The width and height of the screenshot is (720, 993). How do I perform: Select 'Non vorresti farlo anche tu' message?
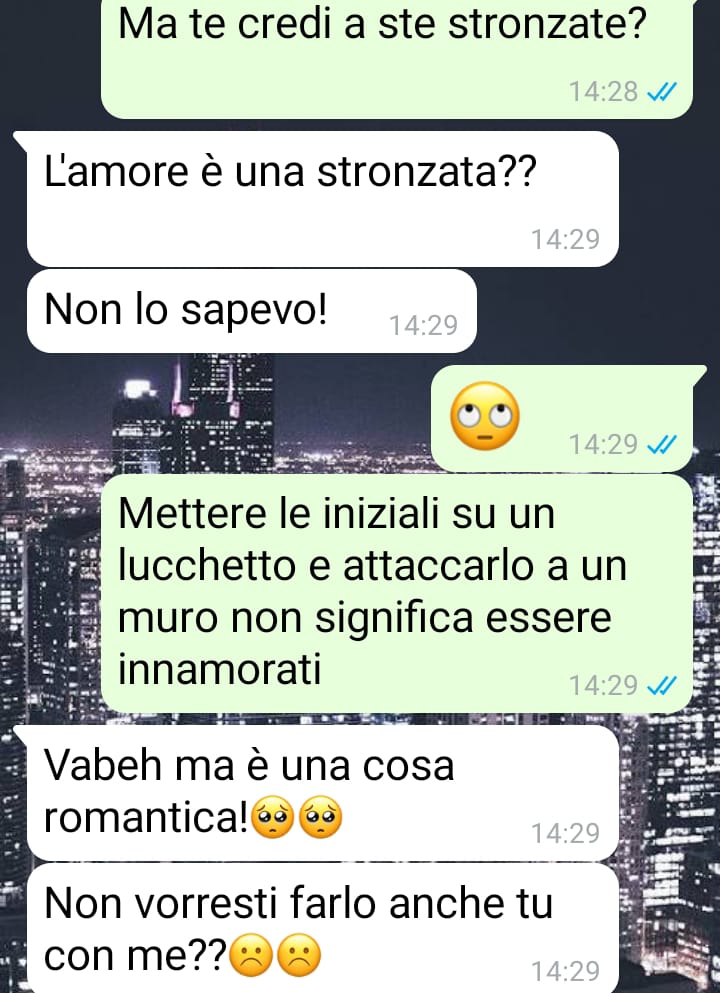point(322,929)
